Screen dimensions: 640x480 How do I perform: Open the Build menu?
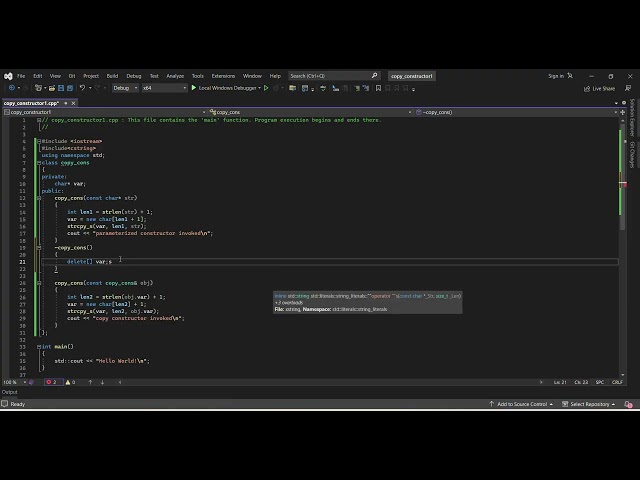112,76
